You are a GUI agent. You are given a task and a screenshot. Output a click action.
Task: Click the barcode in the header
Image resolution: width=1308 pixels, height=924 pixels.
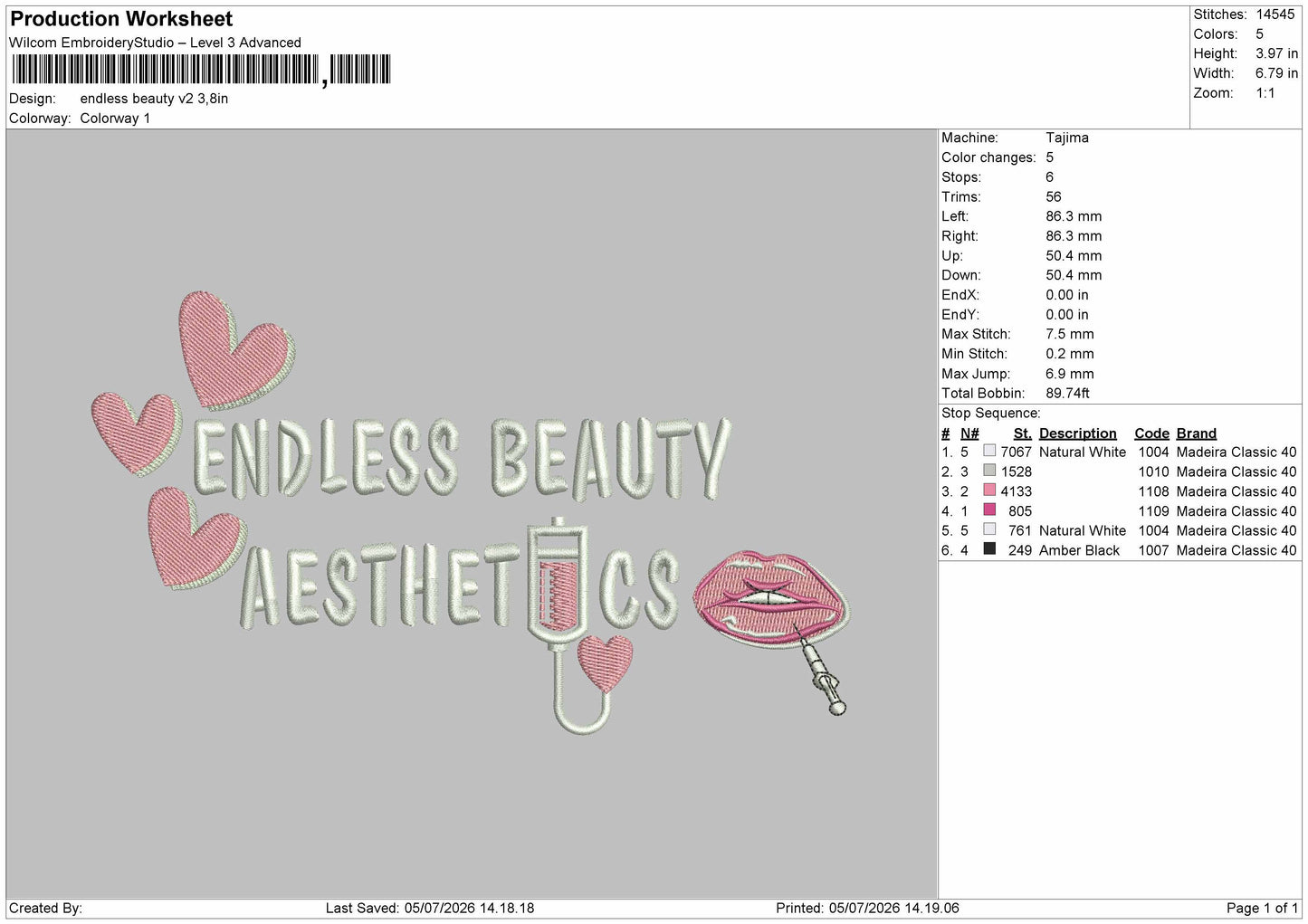[x=201, y=70]
